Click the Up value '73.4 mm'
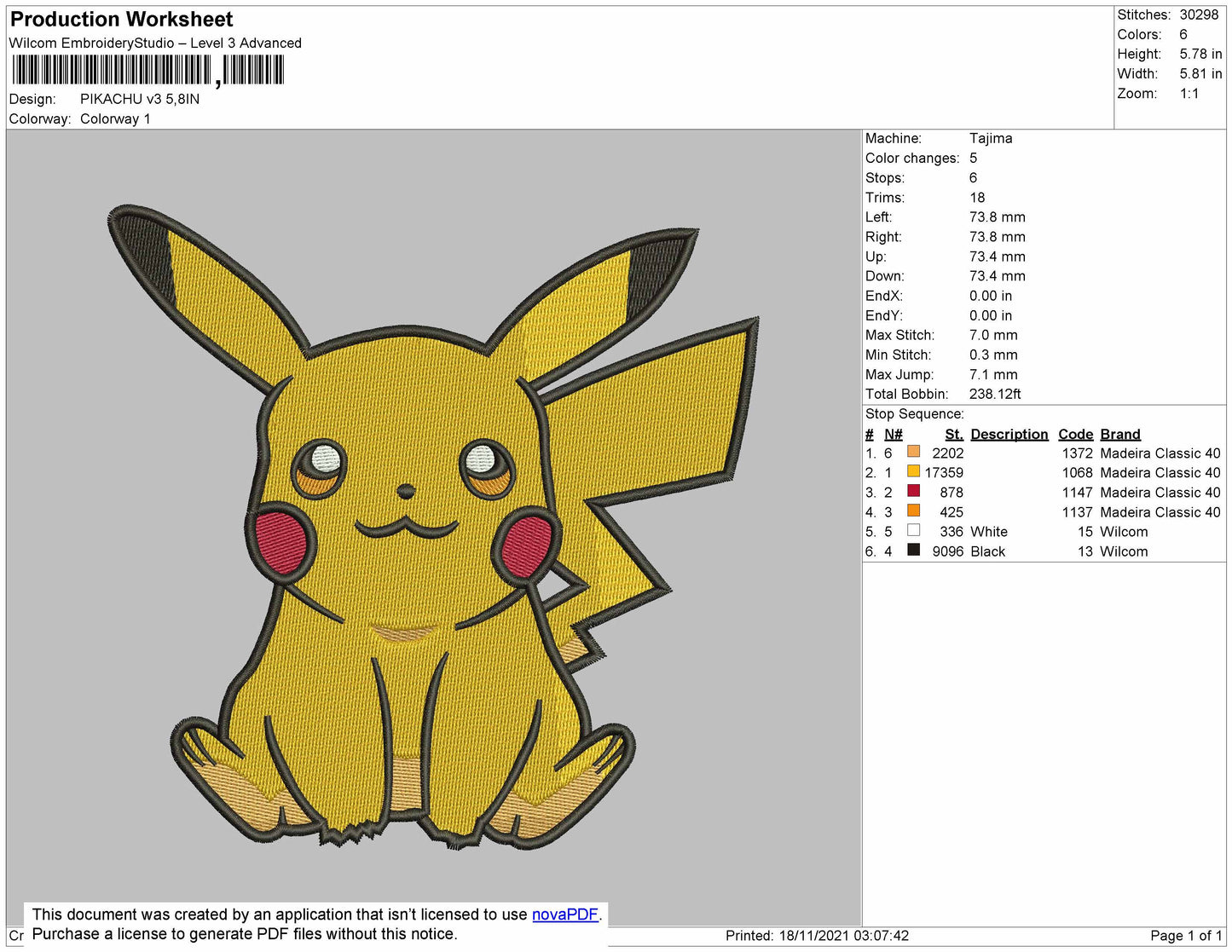Screen dimensions: 1232x952 998,257
